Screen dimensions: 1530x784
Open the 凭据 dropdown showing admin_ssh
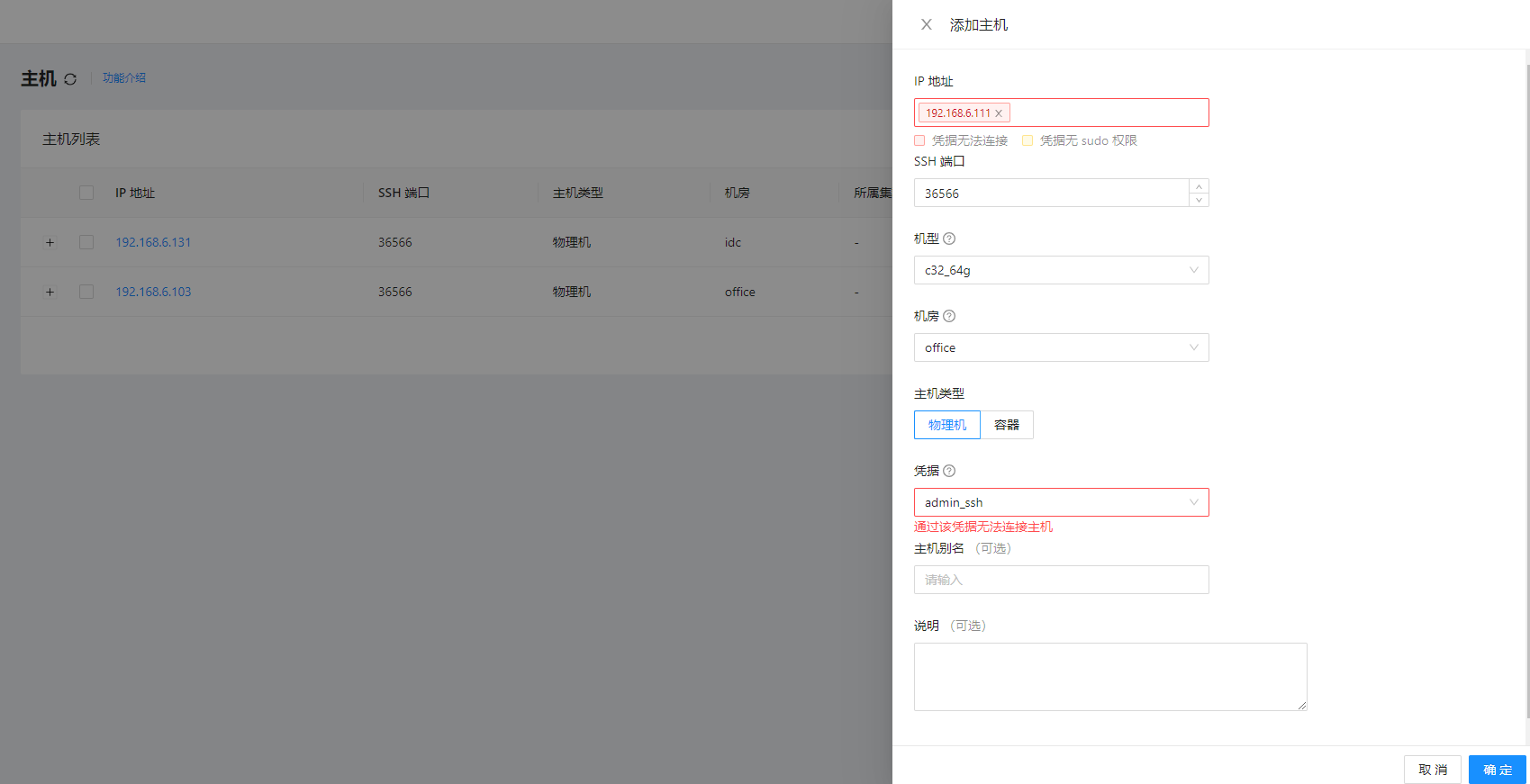(x=1061, y=502)
